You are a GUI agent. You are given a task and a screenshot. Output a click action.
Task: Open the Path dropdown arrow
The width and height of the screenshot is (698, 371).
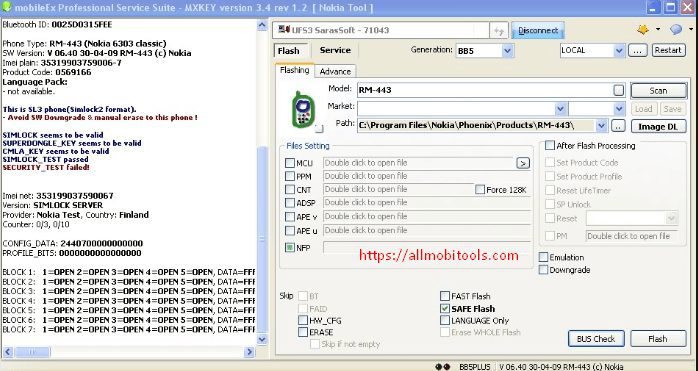(601, 126)
